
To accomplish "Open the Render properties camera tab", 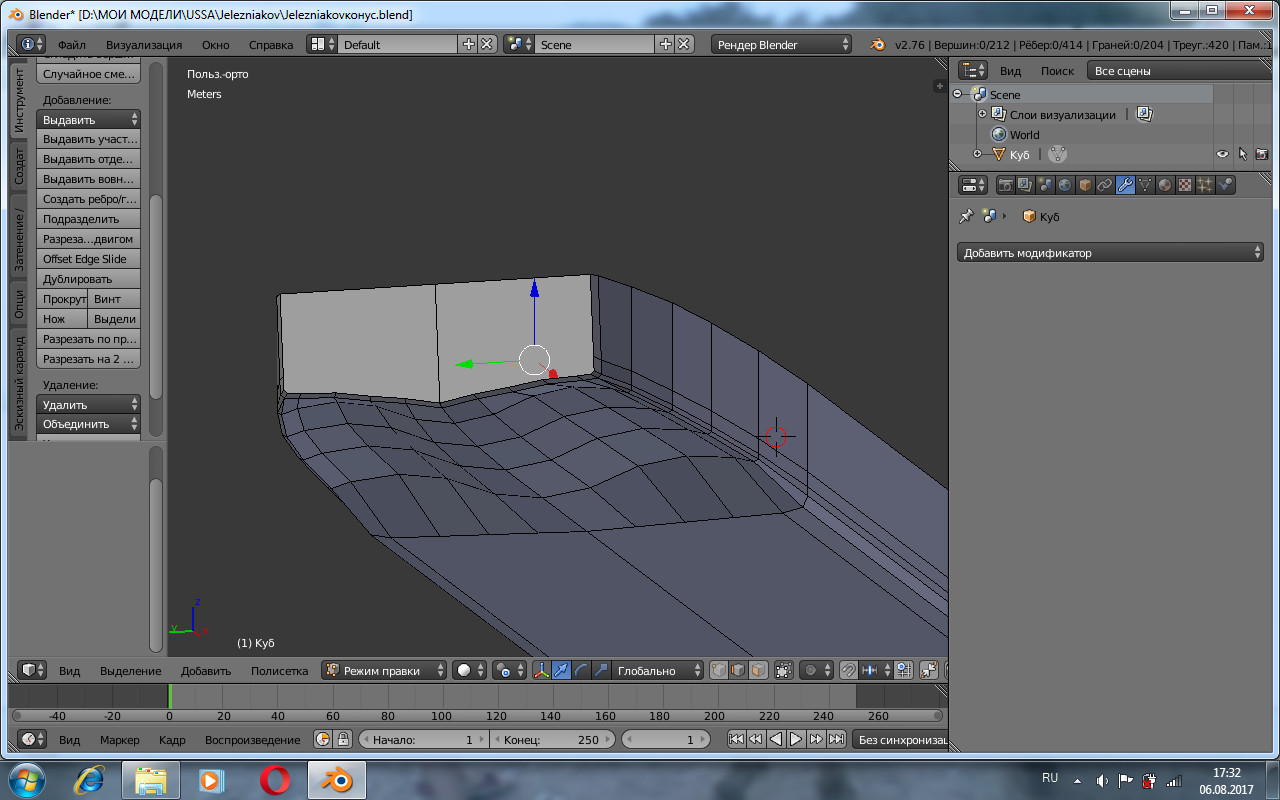I will click(x=1005, y=185).
